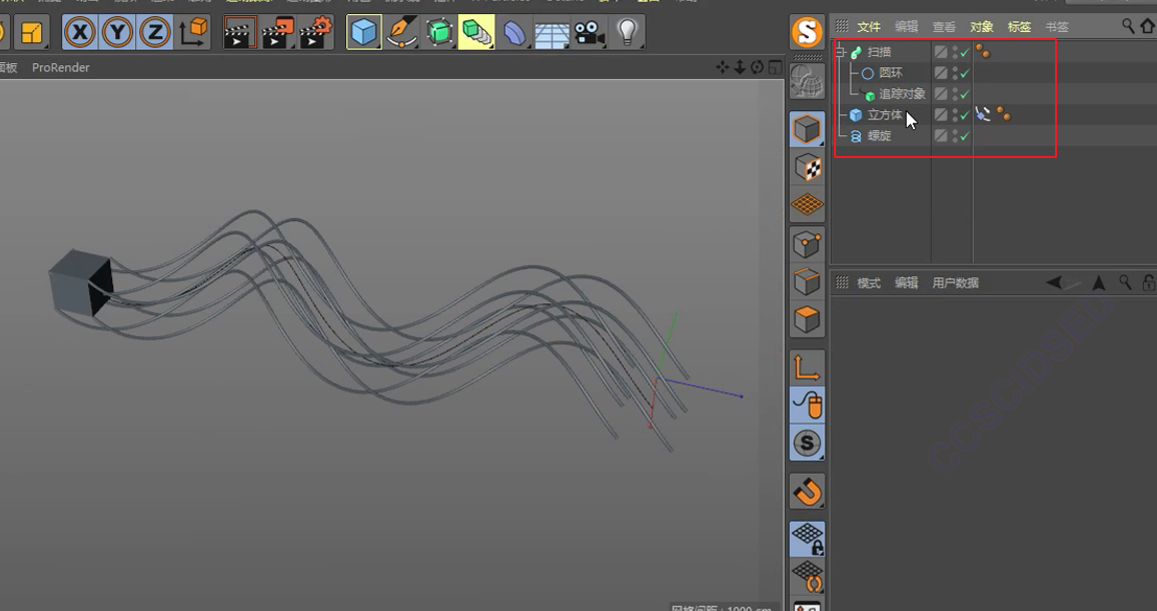The image size is (1157, 611).
Task: Switch to Polygons mode in sidebar
Action: (807, 320)
